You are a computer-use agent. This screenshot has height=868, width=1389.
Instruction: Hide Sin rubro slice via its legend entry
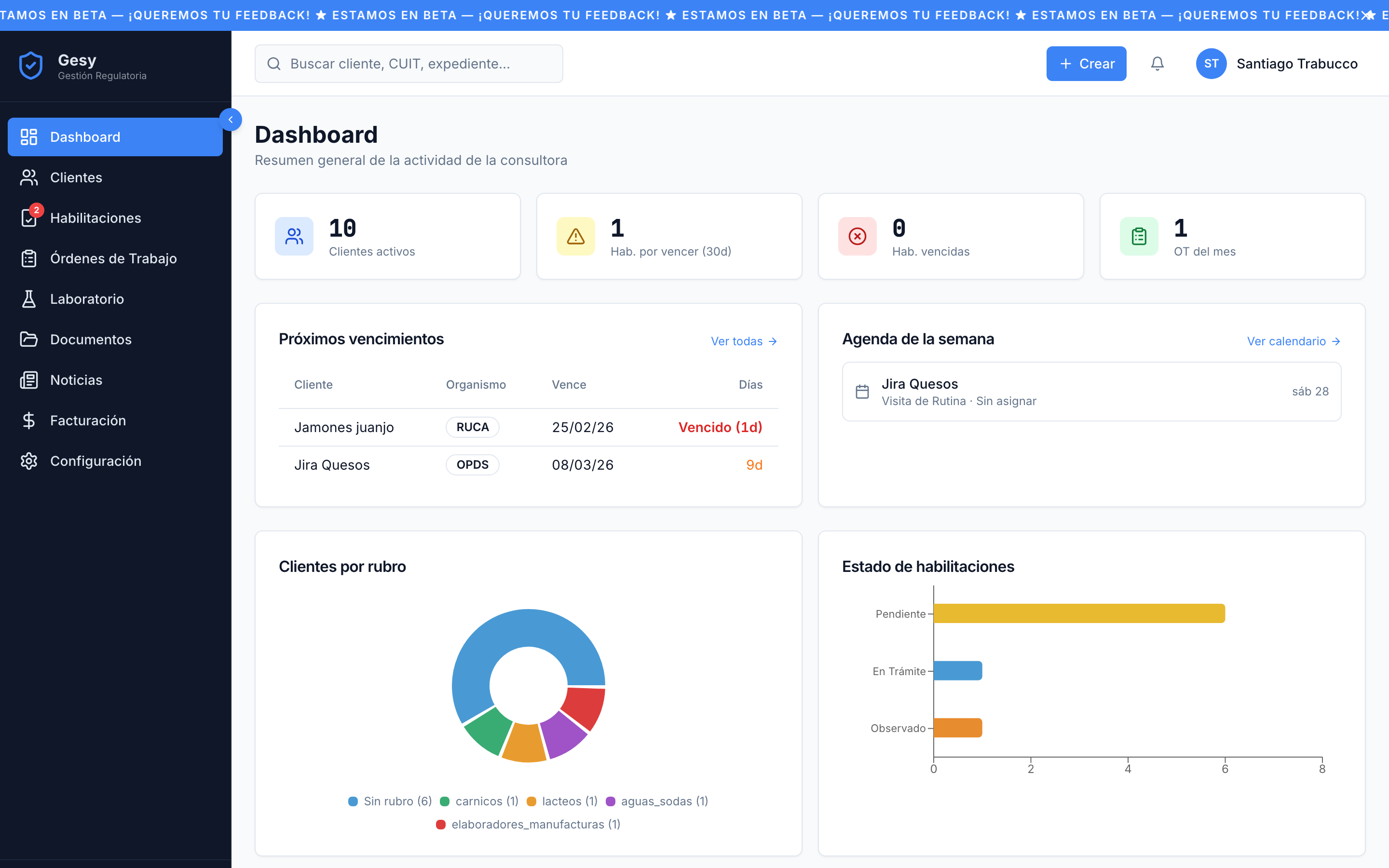389,801
